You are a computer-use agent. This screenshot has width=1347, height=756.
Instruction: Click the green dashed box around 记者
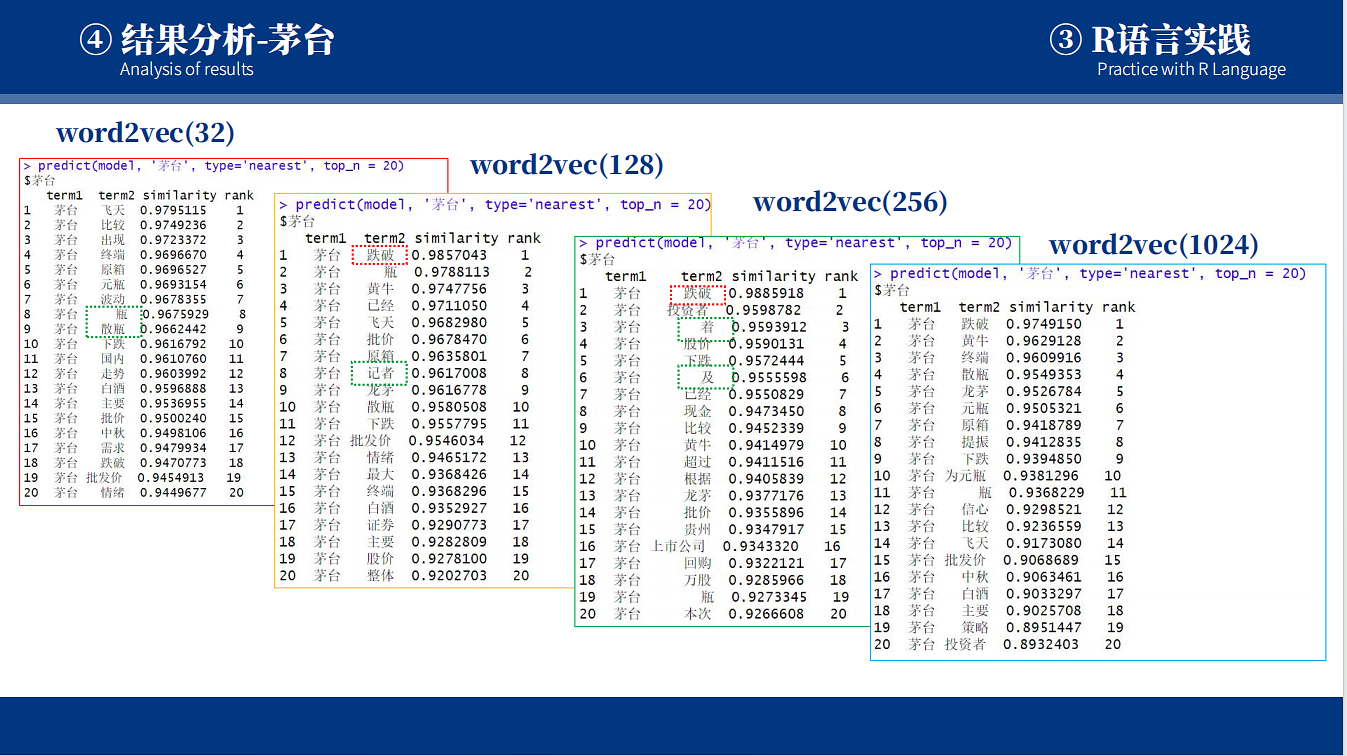coord(380,373)
